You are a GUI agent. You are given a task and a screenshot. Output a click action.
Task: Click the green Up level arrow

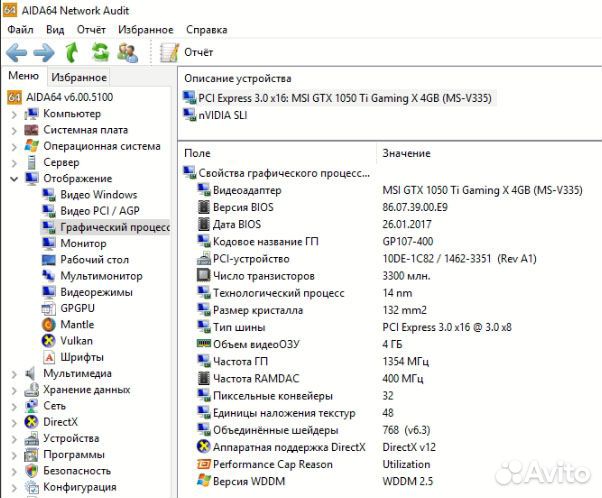tap(71, 52)
